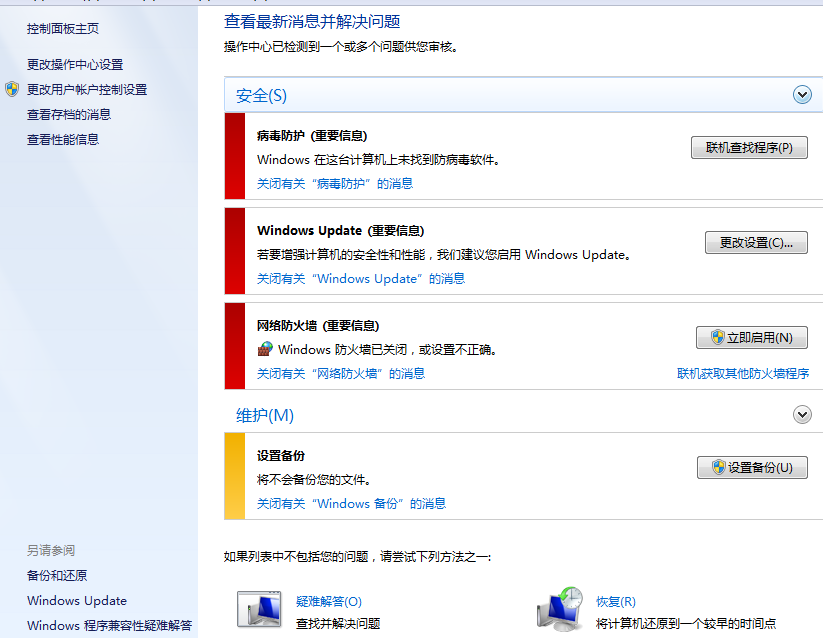Viewport: 823px width, 638px height.
Task: Click 联机获取其他防火墙程序 link
Action: pos(743,374)
